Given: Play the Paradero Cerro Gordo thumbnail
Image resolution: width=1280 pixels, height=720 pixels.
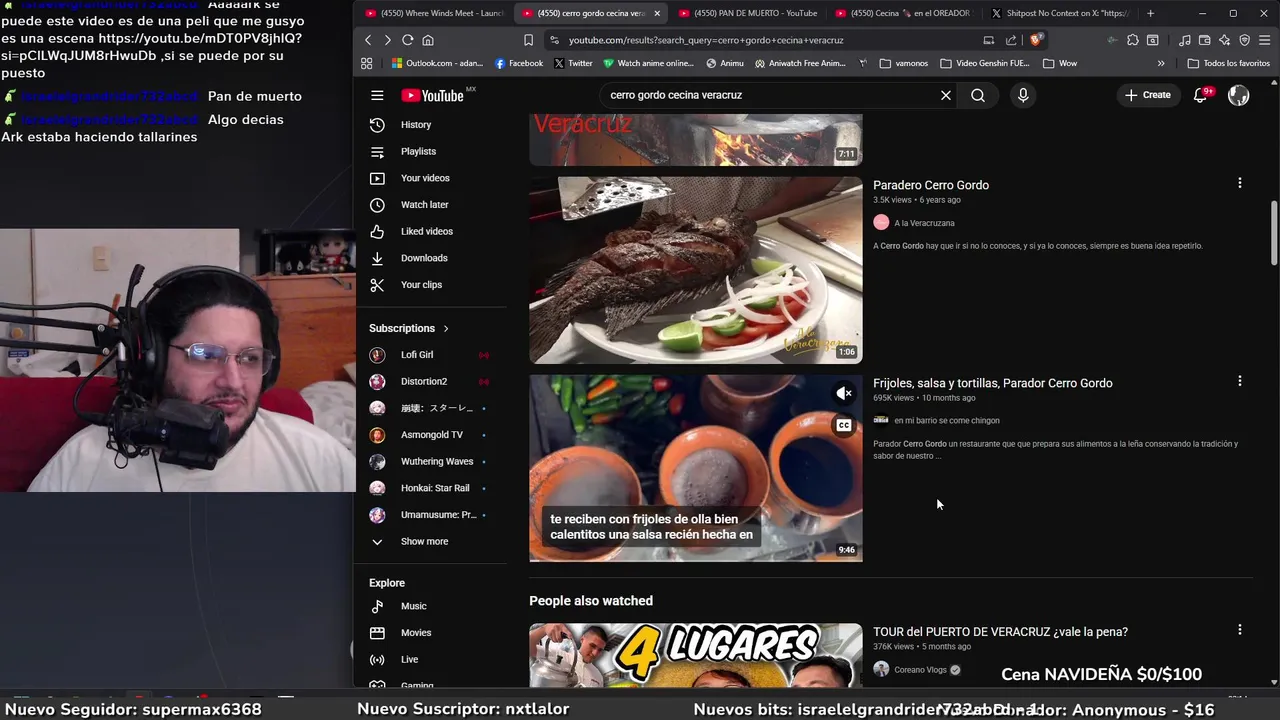Looking at the screenshot, I should click(696, 270).
